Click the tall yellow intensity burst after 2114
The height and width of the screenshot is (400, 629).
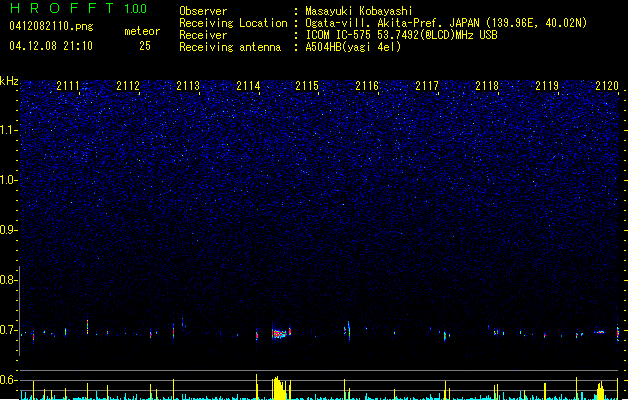(280, 388)
